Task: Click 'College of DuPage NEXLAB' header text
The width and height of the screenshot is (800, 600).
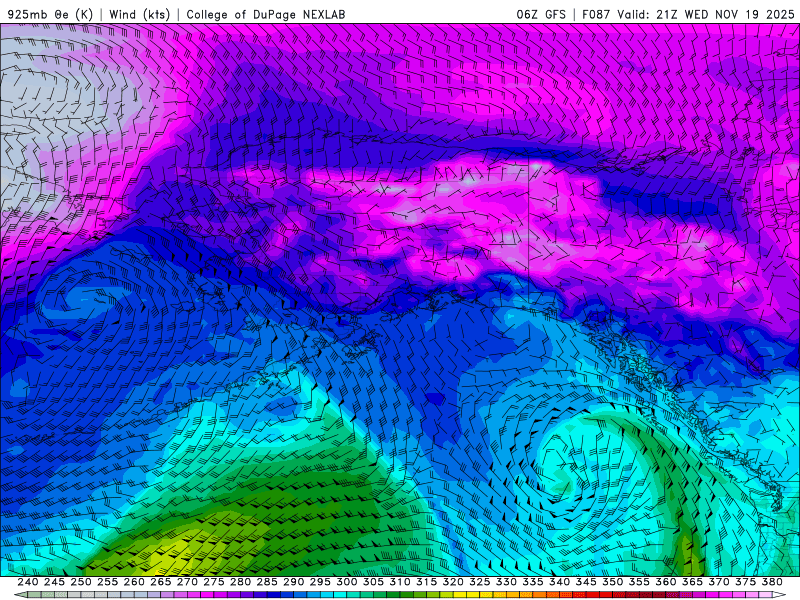Action: point(266,14)
